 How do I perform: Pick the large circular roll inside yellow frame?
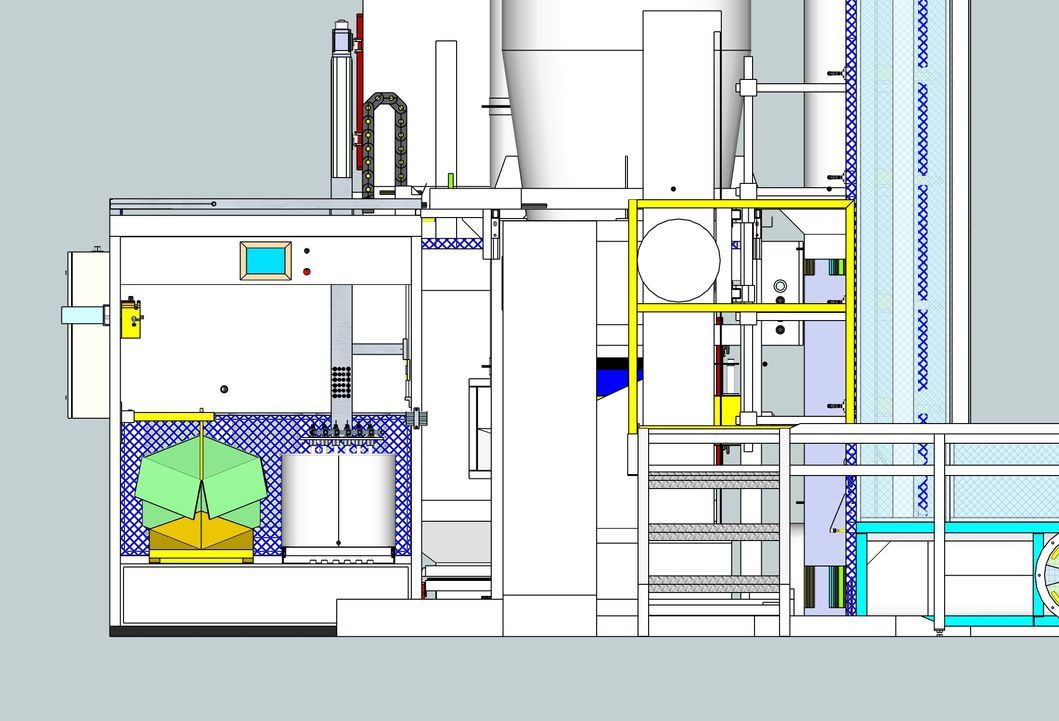click(678, 260)
